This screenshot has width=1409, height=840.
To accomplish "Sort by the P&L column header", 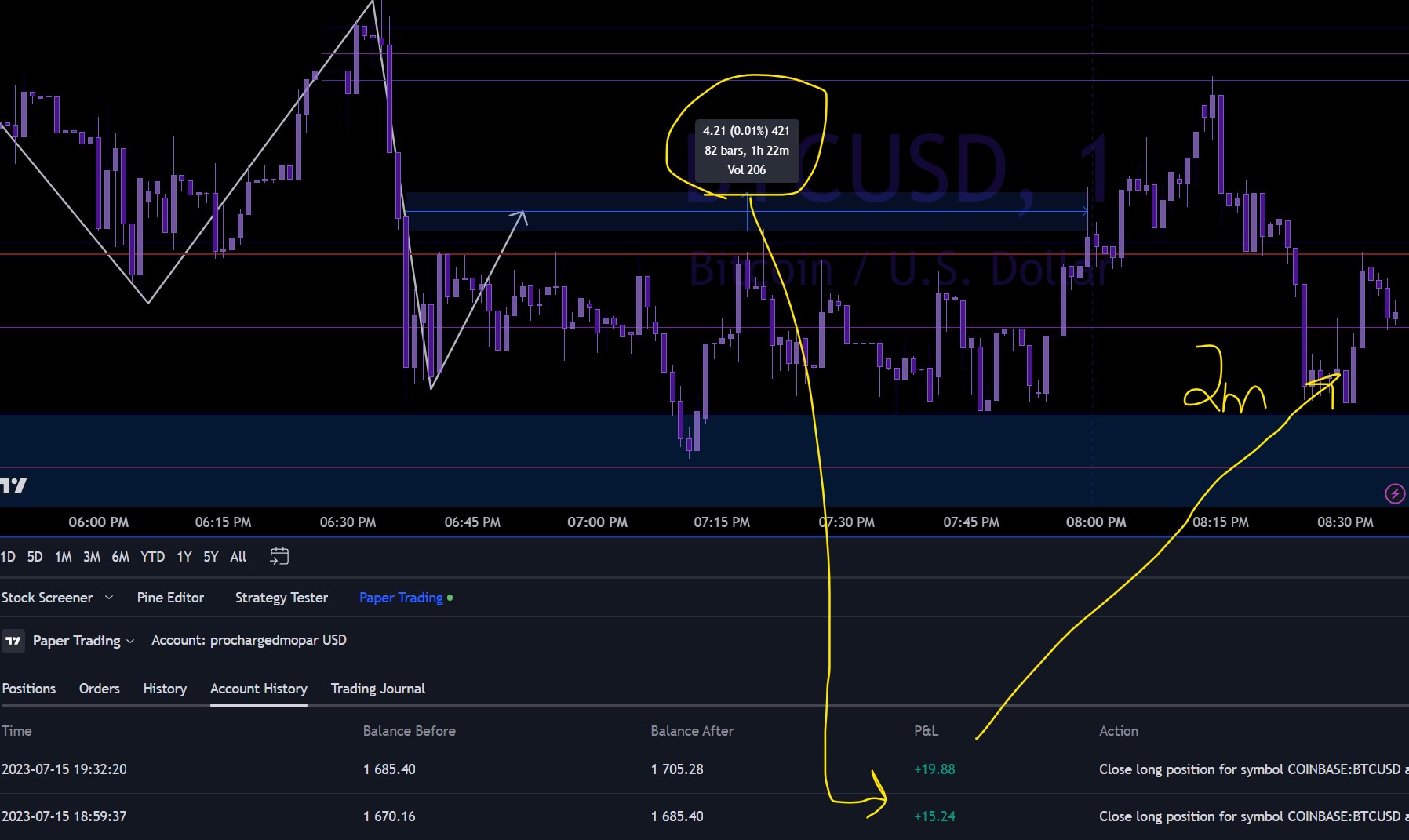I will [x=926, y=731].
